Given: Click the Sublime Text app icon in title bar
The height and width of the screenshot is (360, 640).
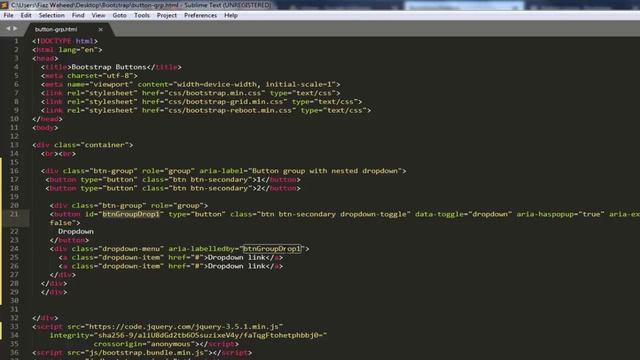Looking at the screenshot, I should point(4,5).
